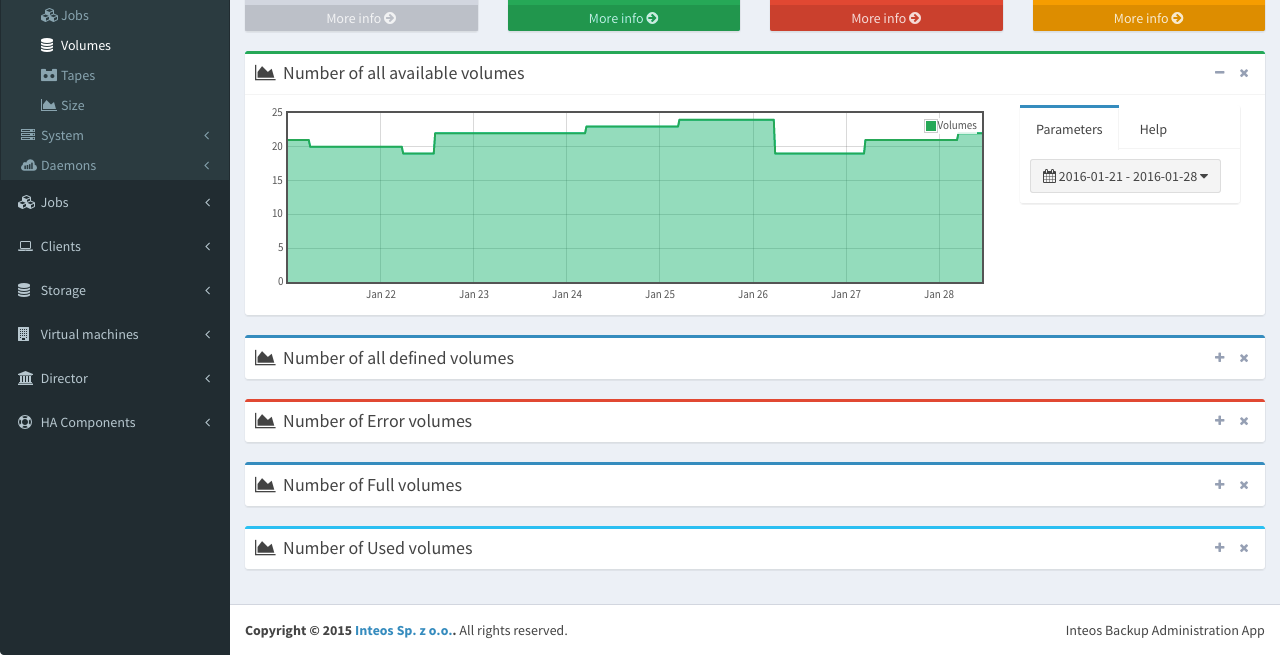Open the Inteos Sp. z o.o. link

[x=404, y=631]
